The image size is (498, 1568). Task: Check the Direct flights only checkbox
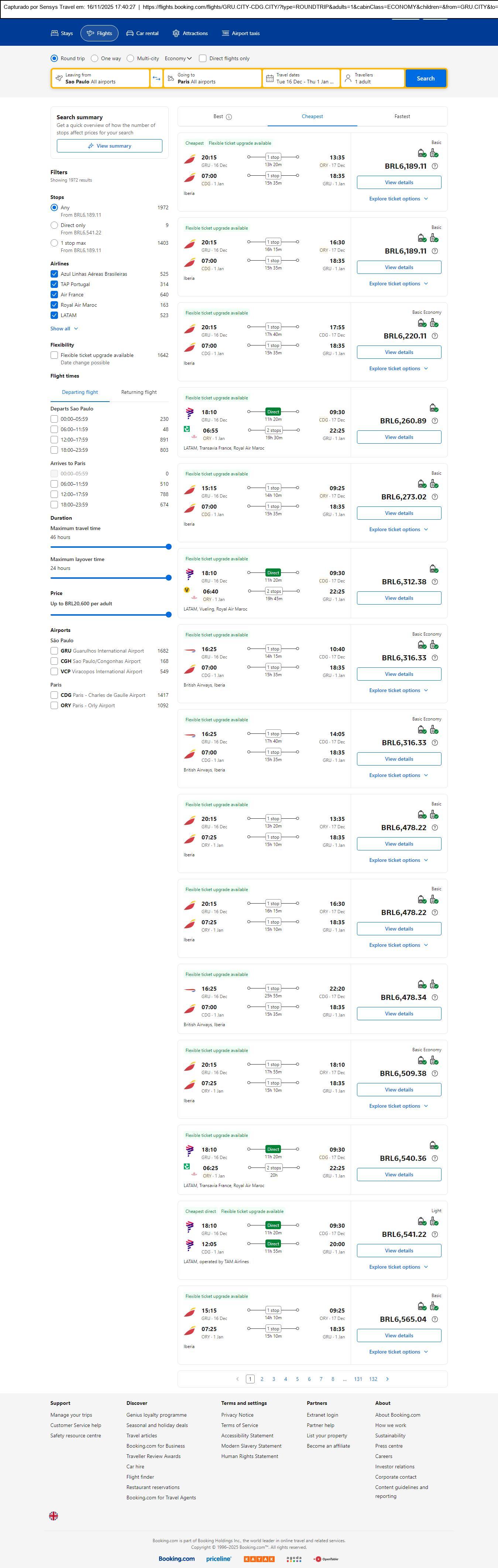pyautogui.click(x=203, y=58)
